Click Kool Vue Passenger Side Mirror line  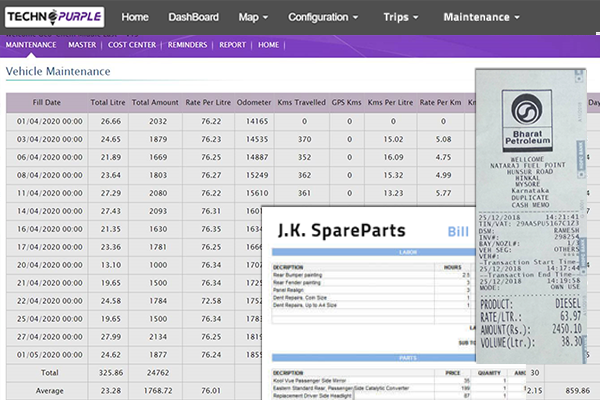click(309, 381)
